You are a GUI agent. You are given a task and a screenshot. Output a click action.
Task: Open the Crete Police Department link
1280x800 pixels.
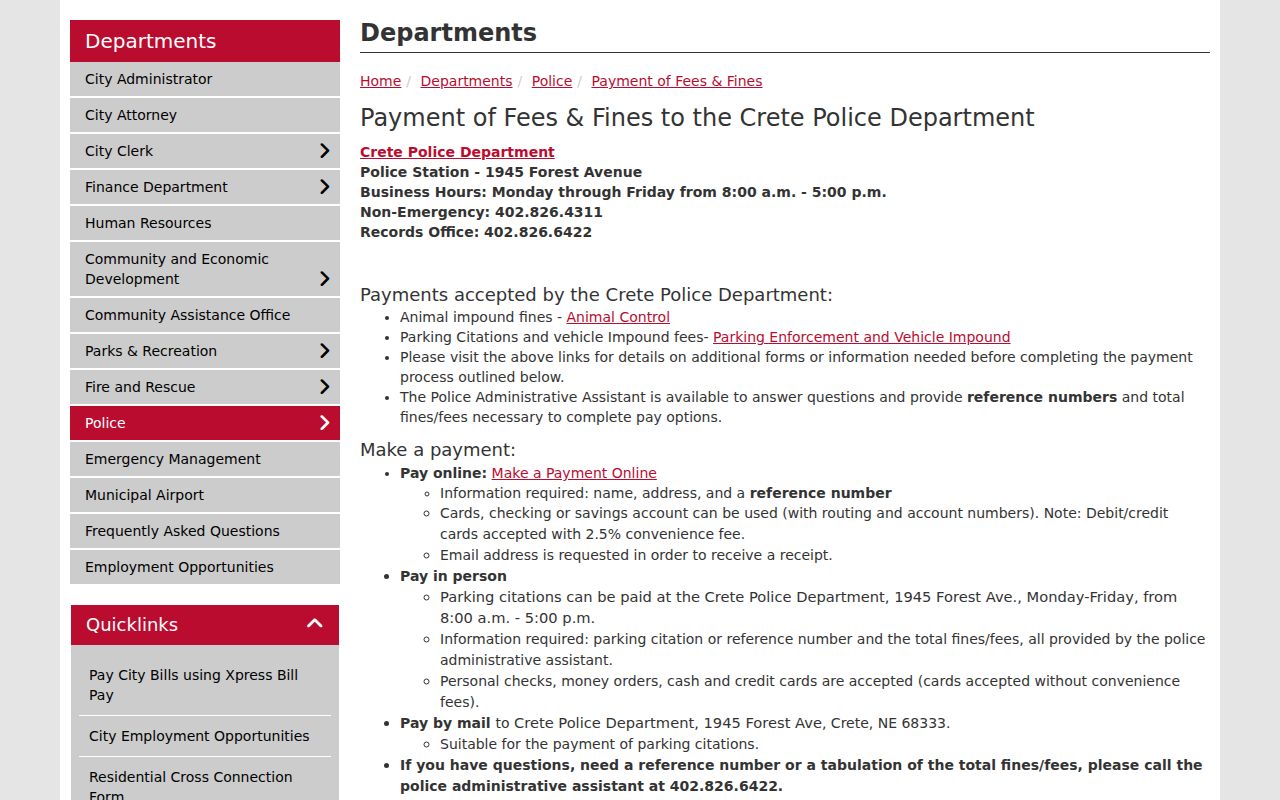(457, 152)
